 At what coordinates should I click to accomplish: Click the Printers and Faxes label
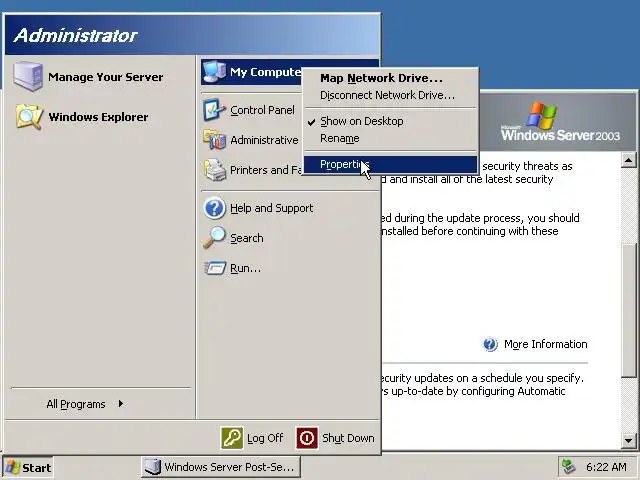266,170
